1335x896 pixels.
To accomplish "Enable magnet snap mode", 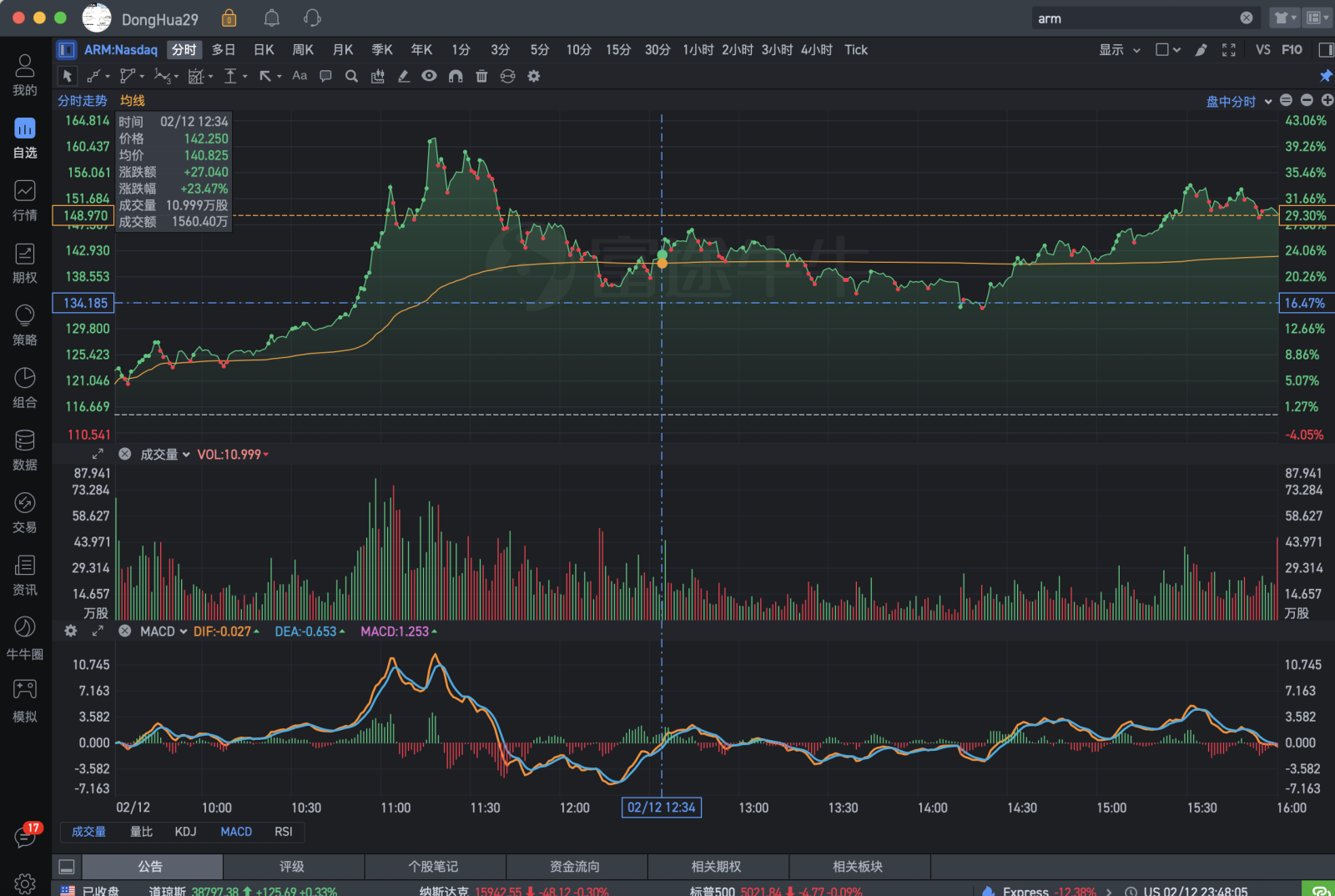I will pyautogui.click(x=456, y=76).
